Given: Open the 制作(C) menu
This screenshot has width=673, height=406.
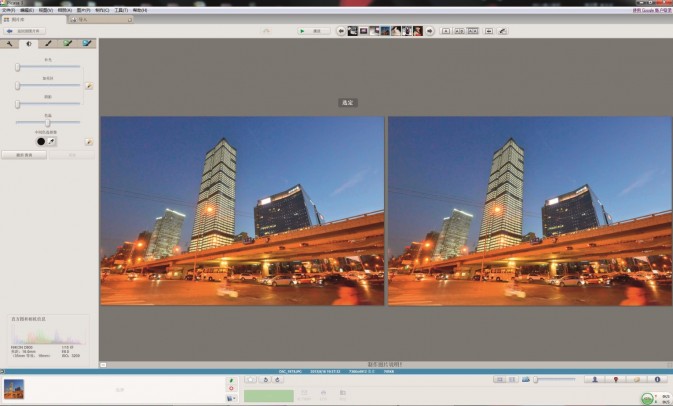Looking at the screenshot, I should pos(102,10).
